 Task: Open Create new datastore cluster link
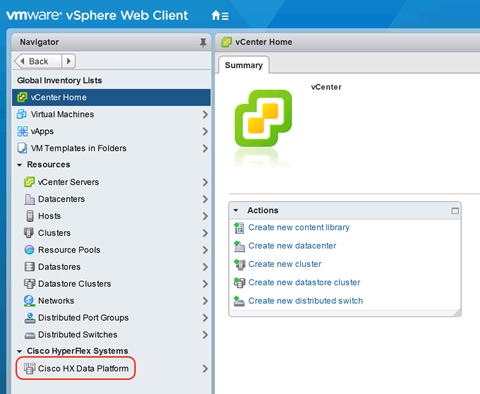pos(304,282)
